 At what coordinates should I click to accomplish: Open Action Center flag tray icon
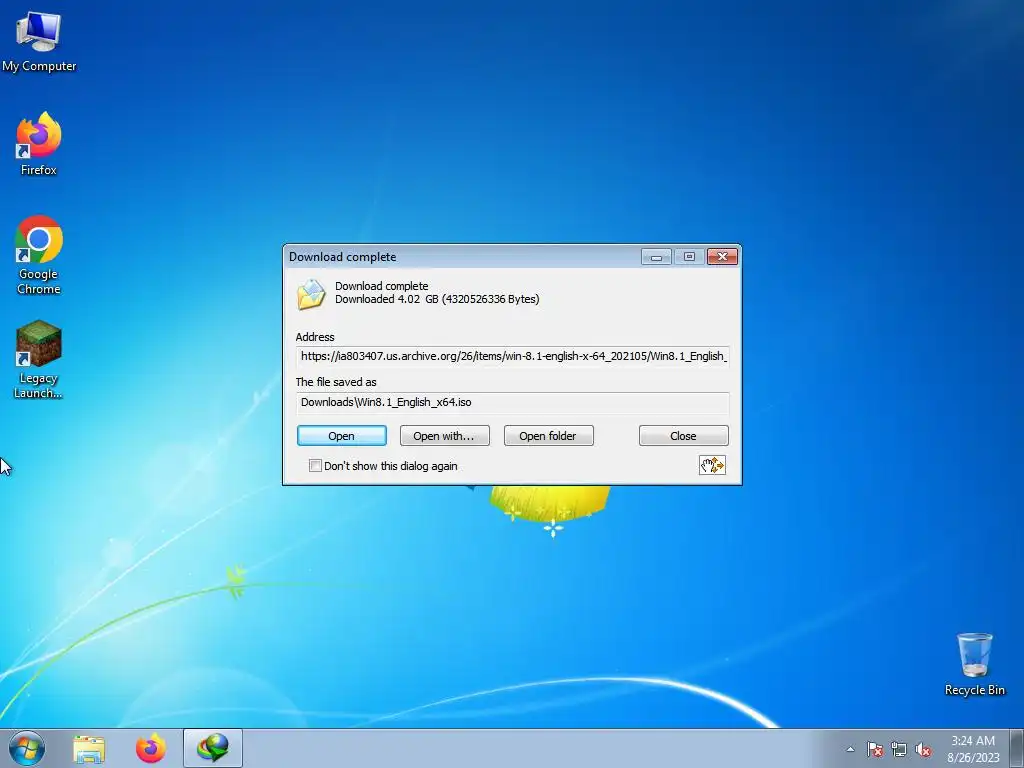875,749
